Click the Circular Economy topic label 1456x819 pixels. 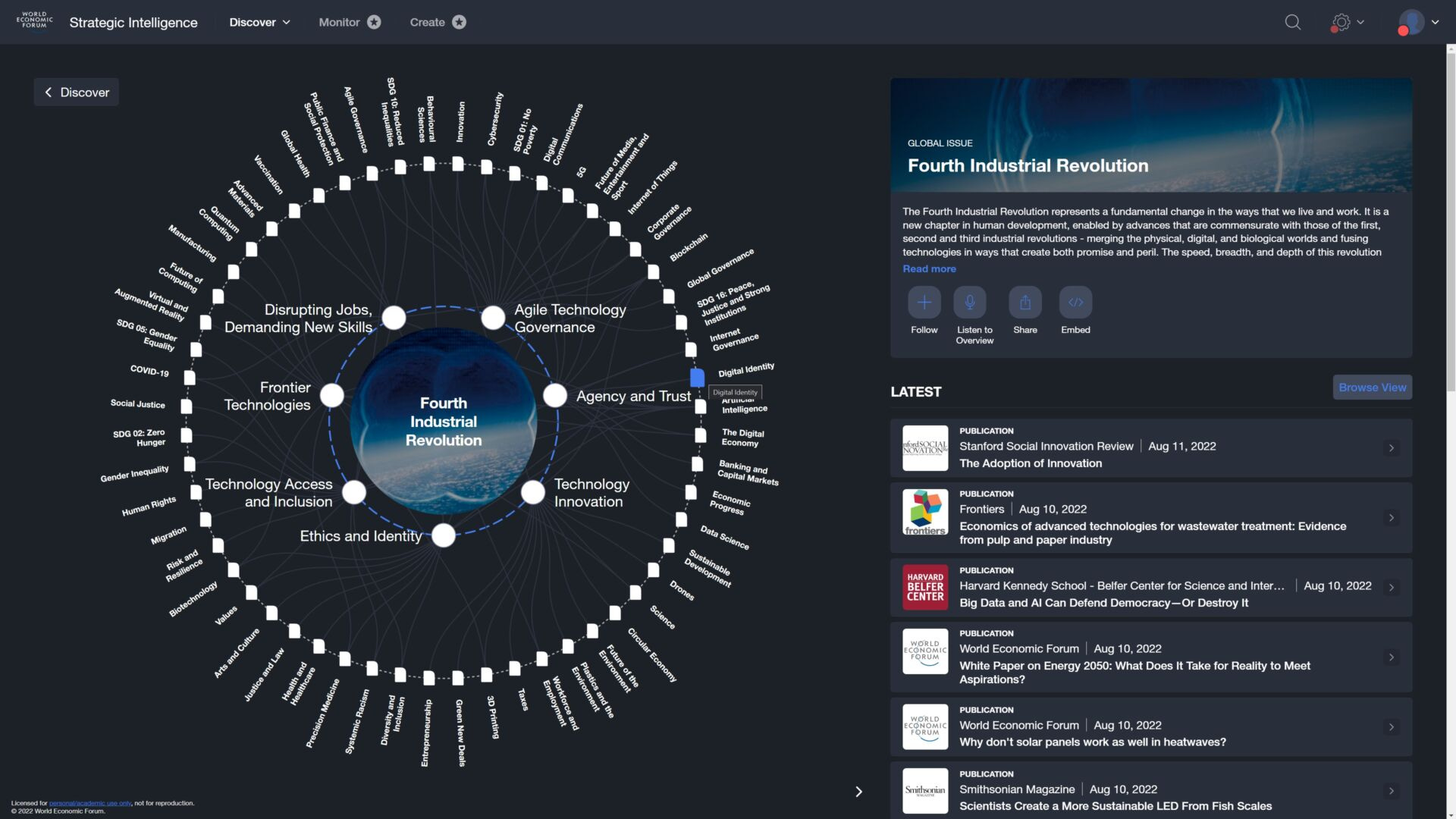tap(651, 654)
